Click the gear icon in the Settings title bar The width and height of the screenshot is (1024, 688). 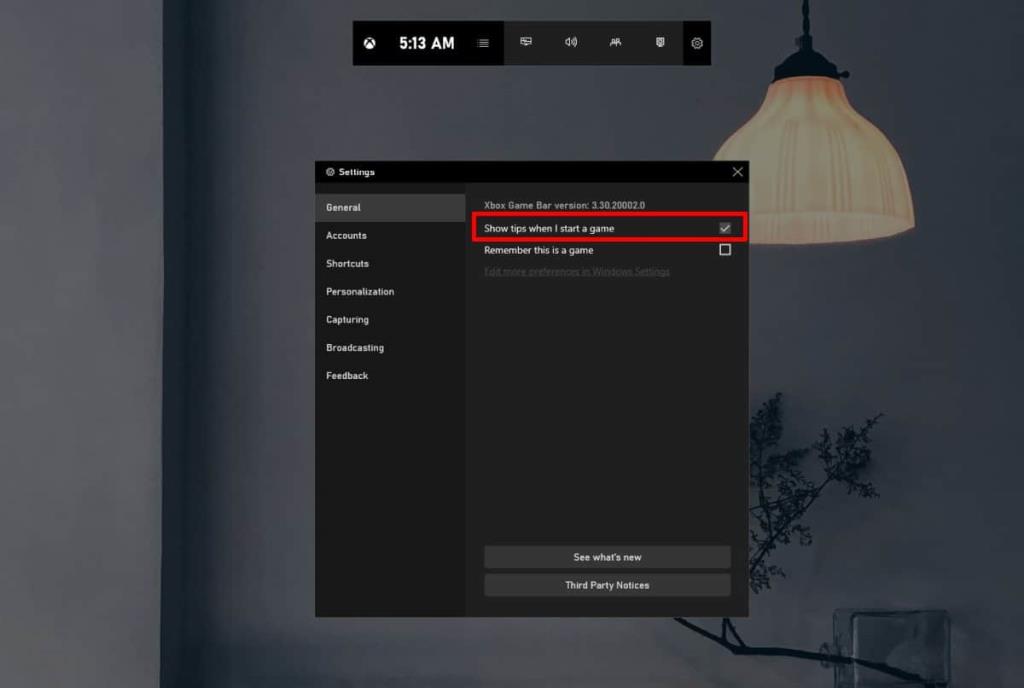tap(329, 171)
